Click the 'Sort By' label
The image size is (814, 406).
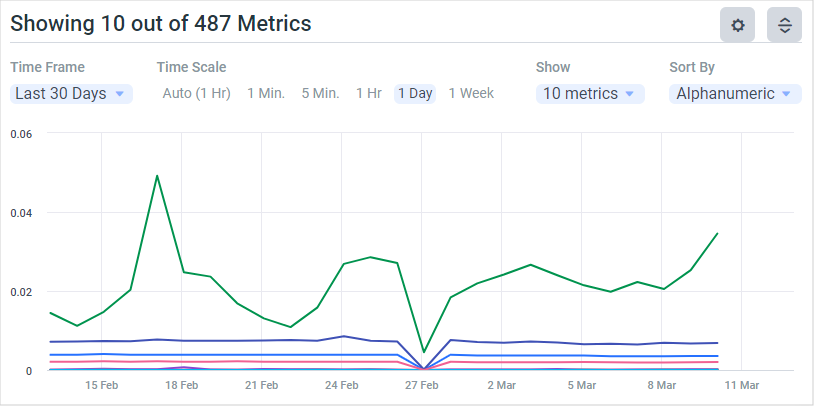692,67
